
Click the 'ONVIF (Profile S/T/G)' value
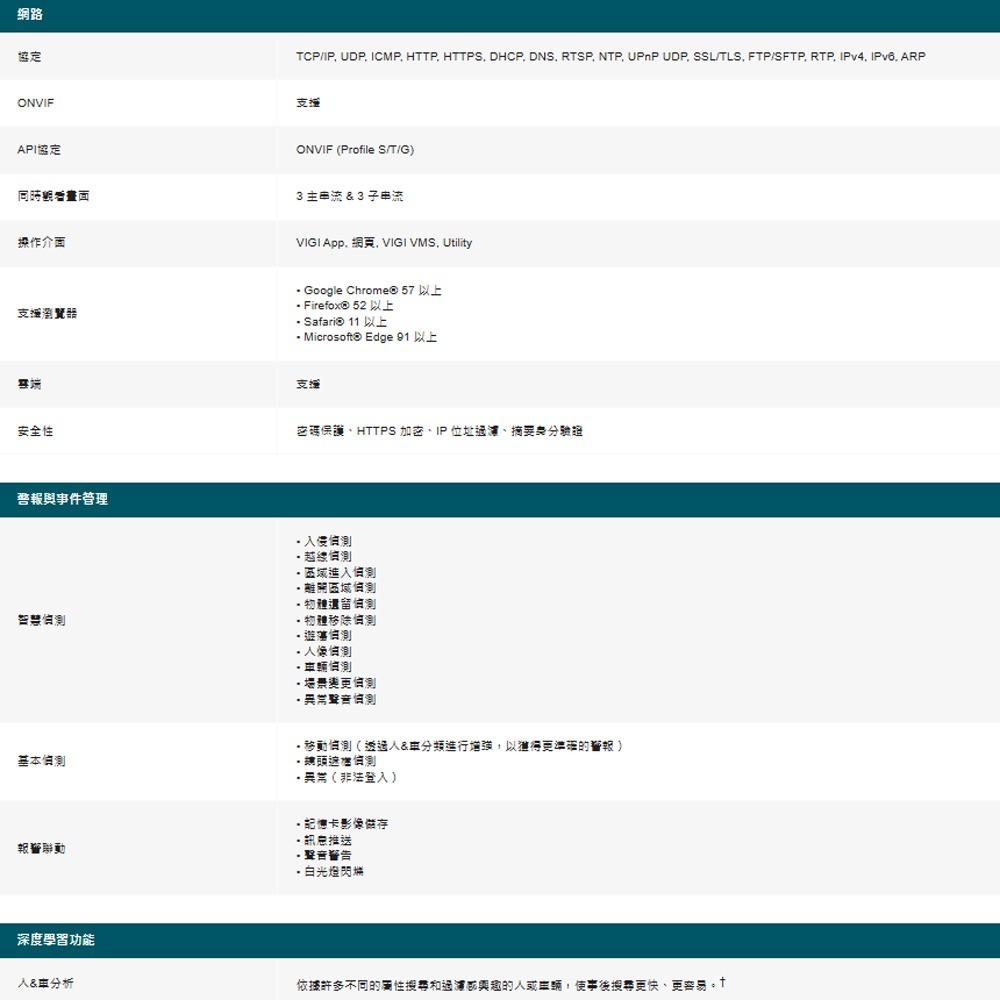[x=355, y=150]
